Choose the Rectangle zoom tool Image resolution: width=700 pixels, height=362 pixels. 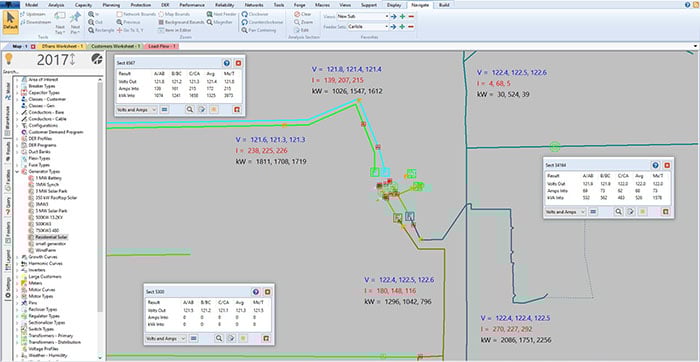100,30
